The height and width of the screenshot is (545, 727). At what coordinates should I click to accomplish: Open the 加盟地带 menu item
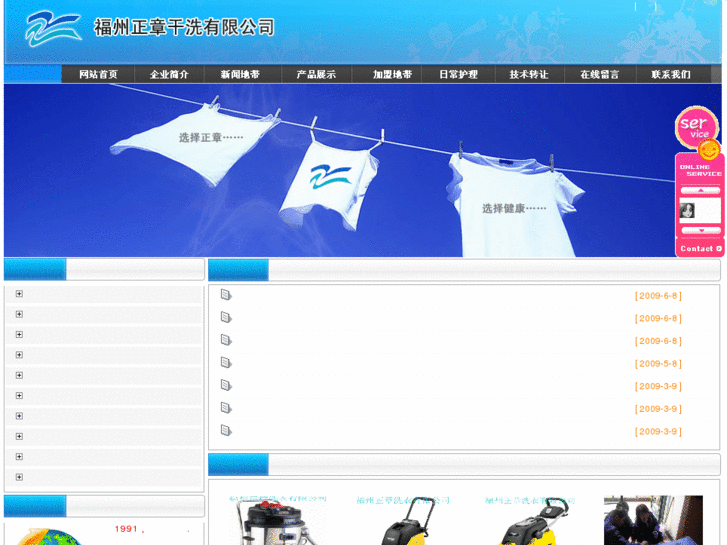click(392, 74)
